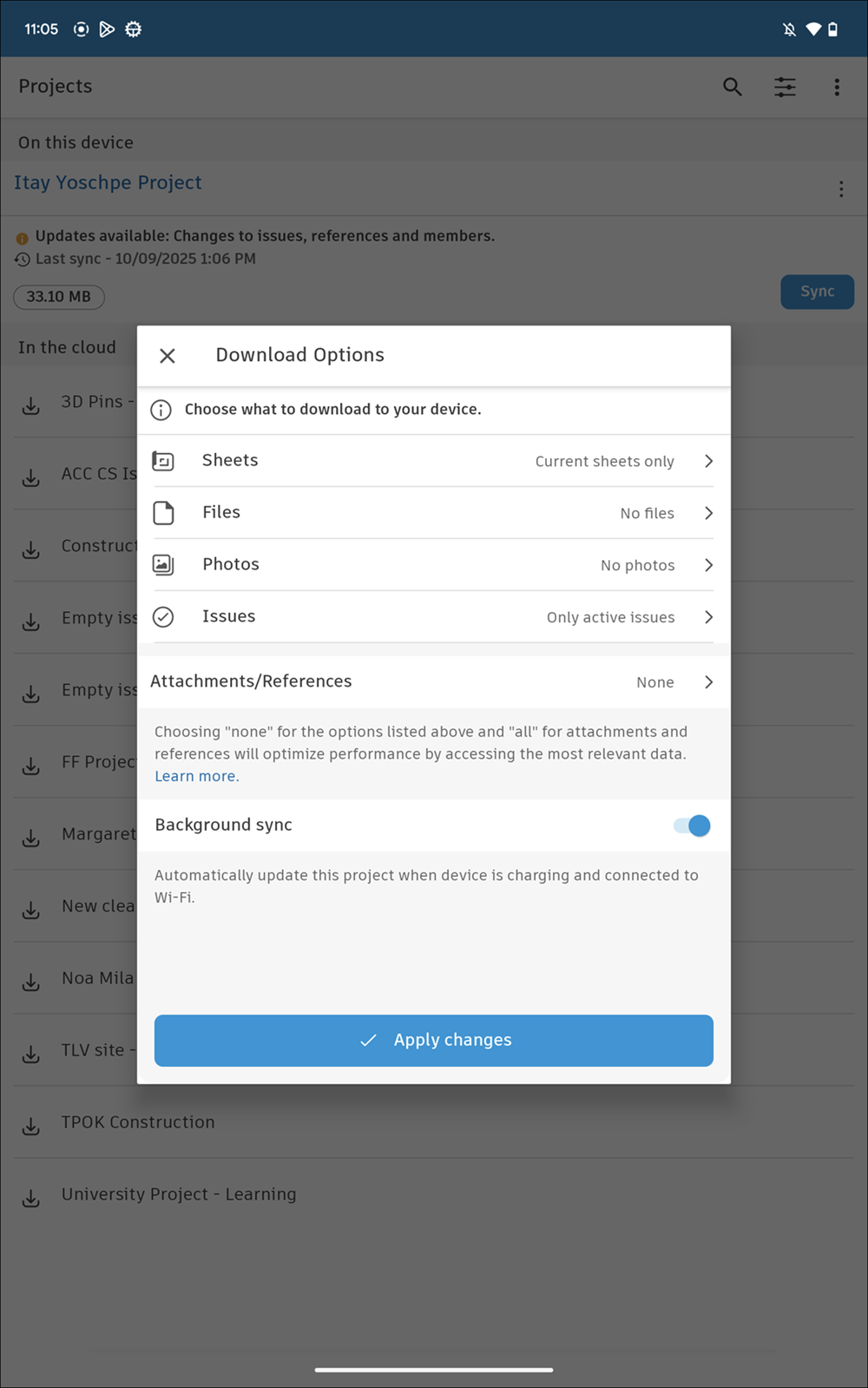This screenshot has width=868, height=1388.
Task: Open the Projects overflow menu (three dots)
Action: pyautogui.click(x=837, y=87)
